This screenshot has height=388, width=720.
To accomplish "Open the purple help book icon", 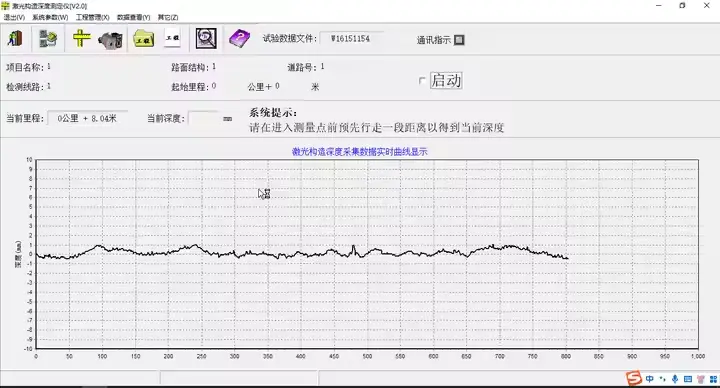I will [x=240, y=39].
